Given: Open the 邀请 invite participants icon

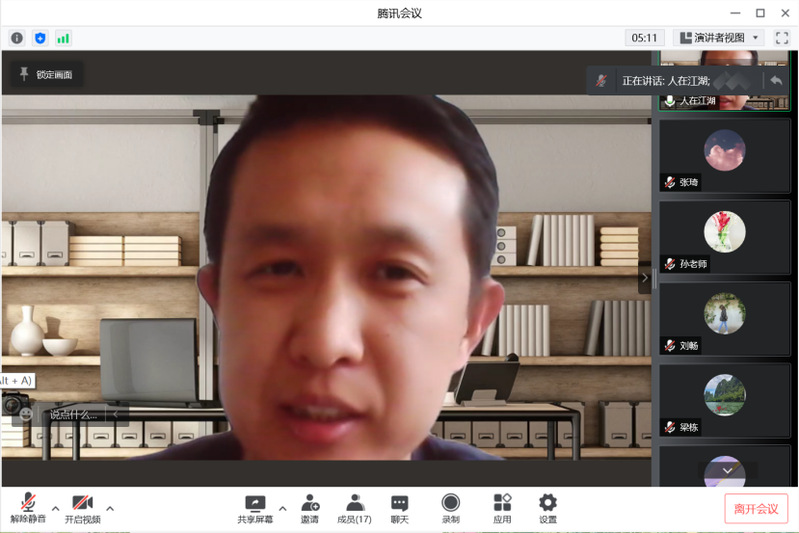Looking at the screenshot, I should (310, 508).
